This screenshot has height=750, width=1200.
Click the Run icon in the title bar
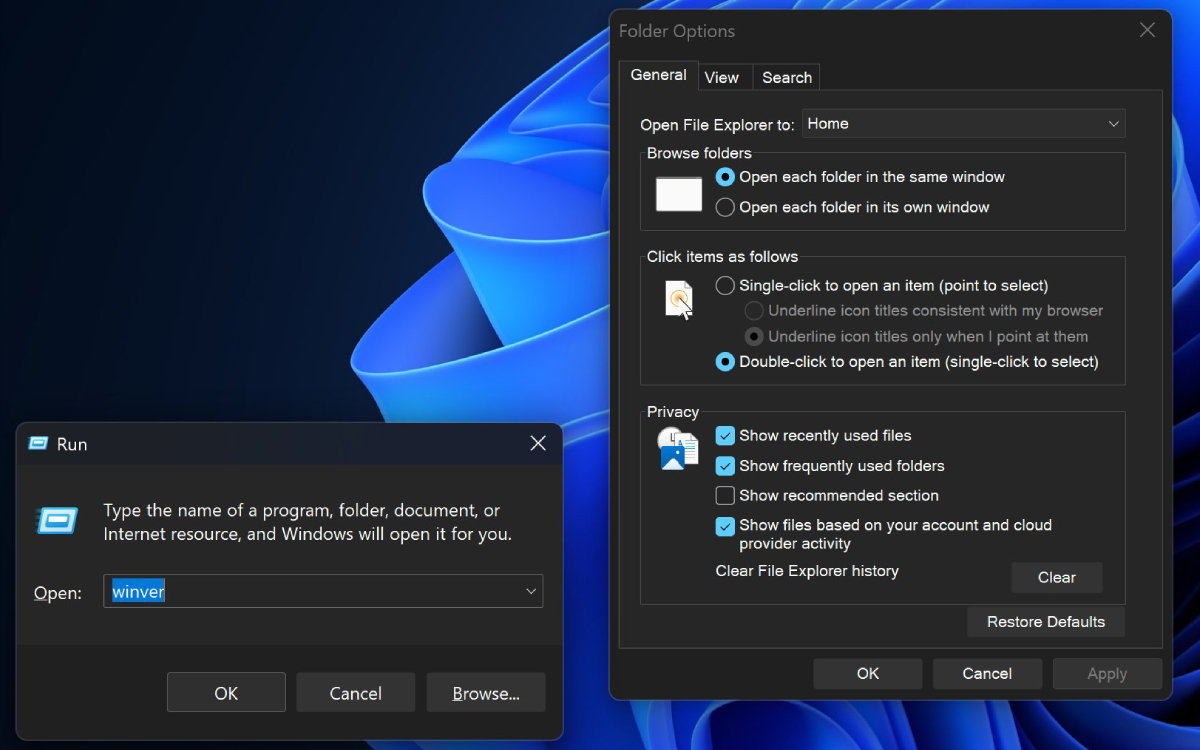pos(35,443)
